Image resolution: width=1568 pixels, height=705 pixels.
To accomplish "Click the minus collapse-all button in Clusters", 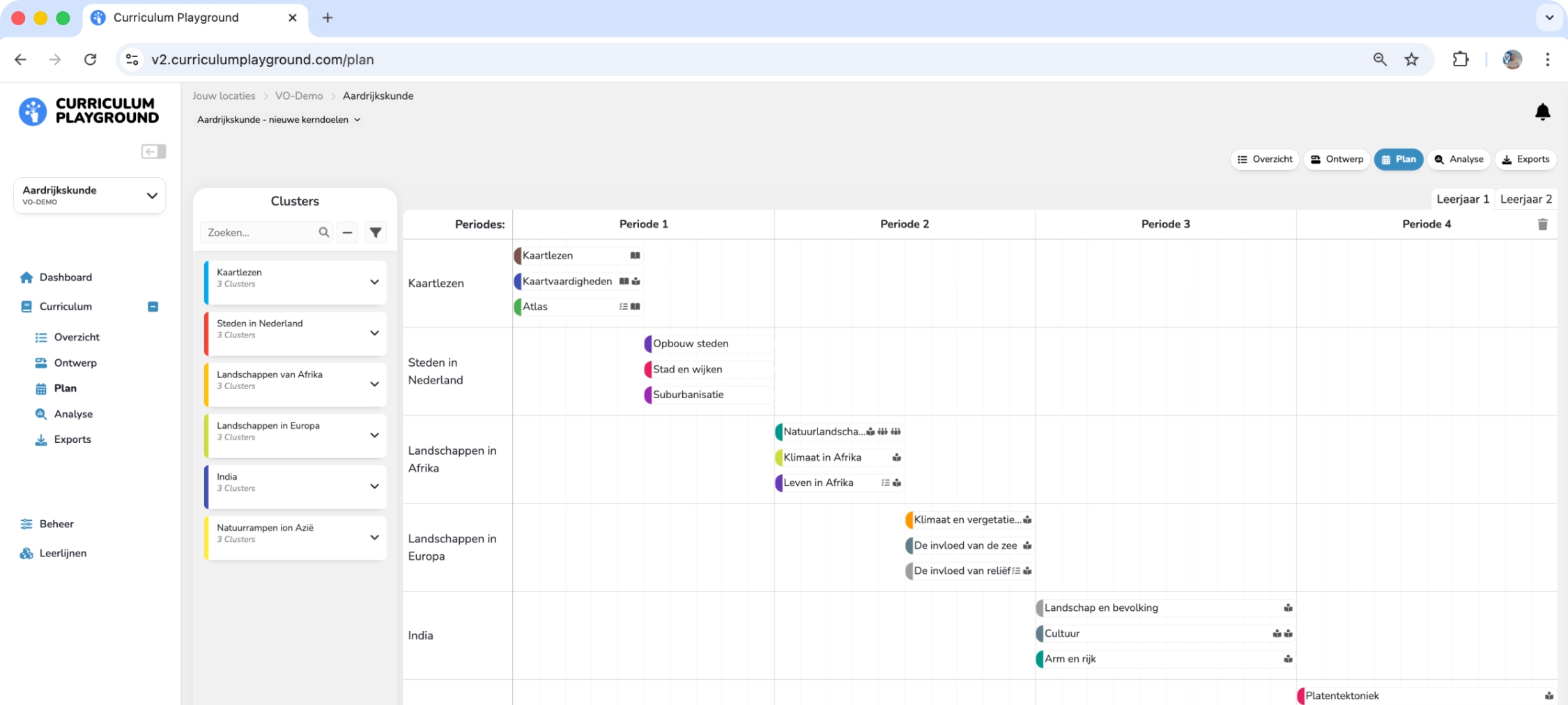I will click(347, 232).
